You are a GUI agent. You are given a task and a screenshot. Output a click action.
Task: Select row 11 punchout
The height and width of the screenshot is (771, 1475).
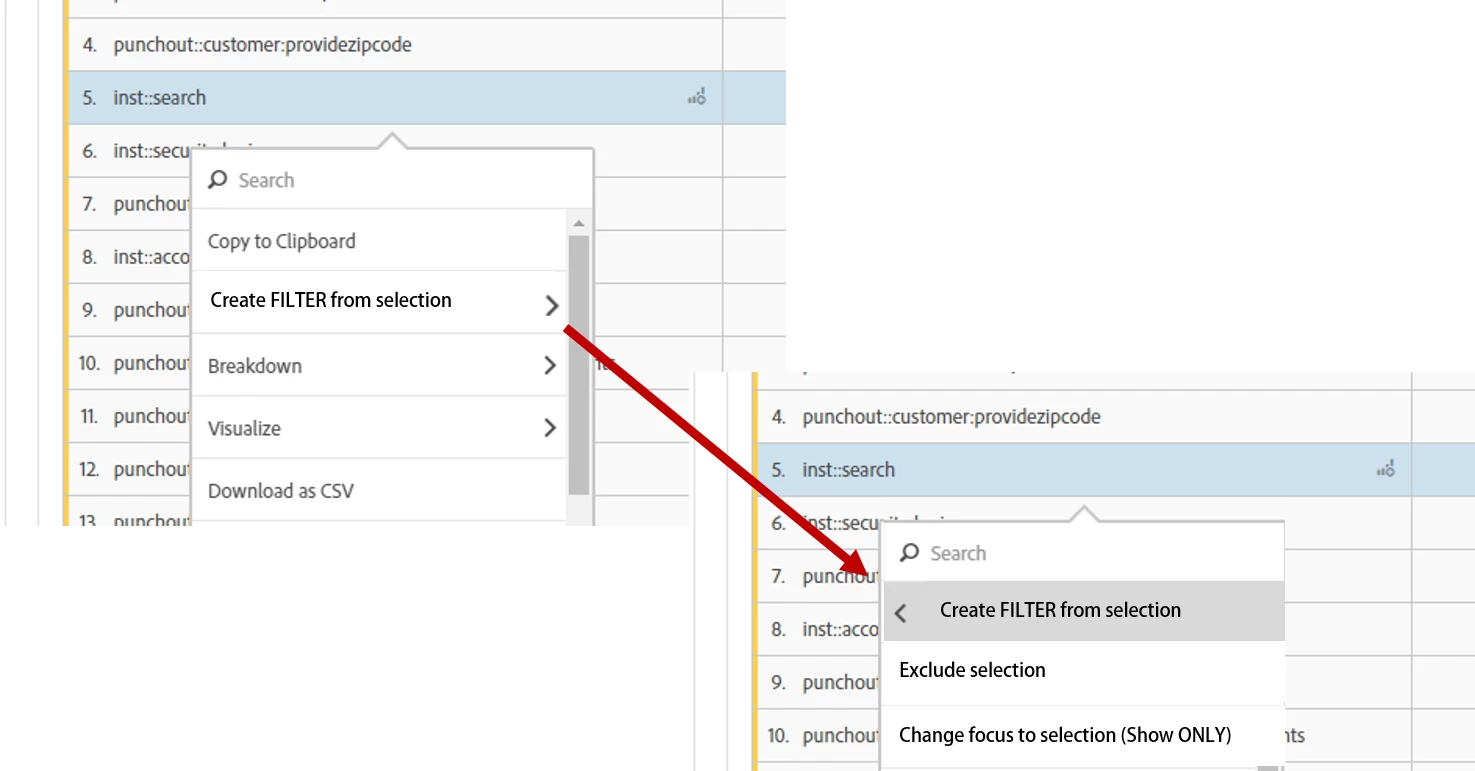point(129,416)
